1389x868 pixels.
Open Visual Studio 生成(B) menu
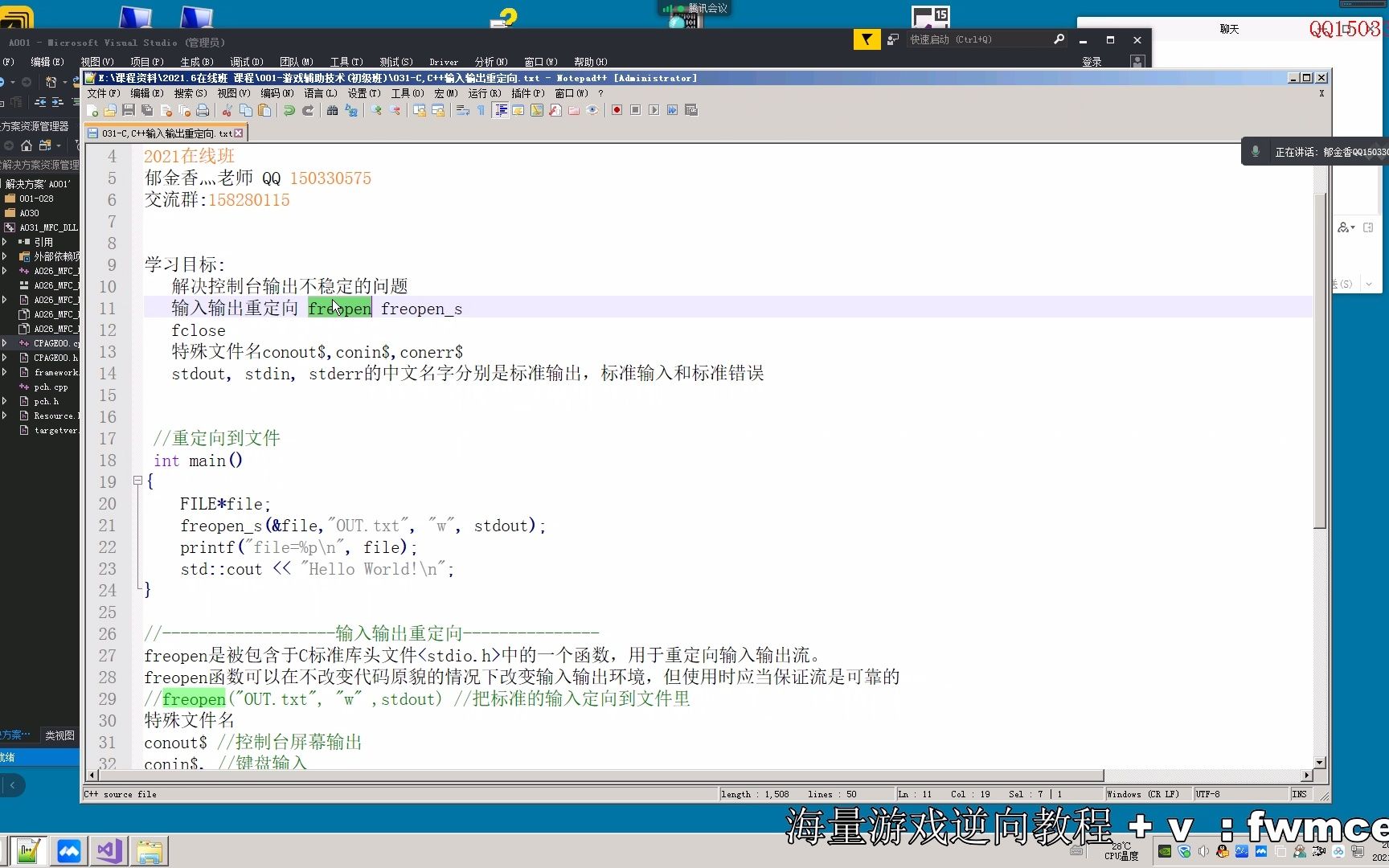197,62
